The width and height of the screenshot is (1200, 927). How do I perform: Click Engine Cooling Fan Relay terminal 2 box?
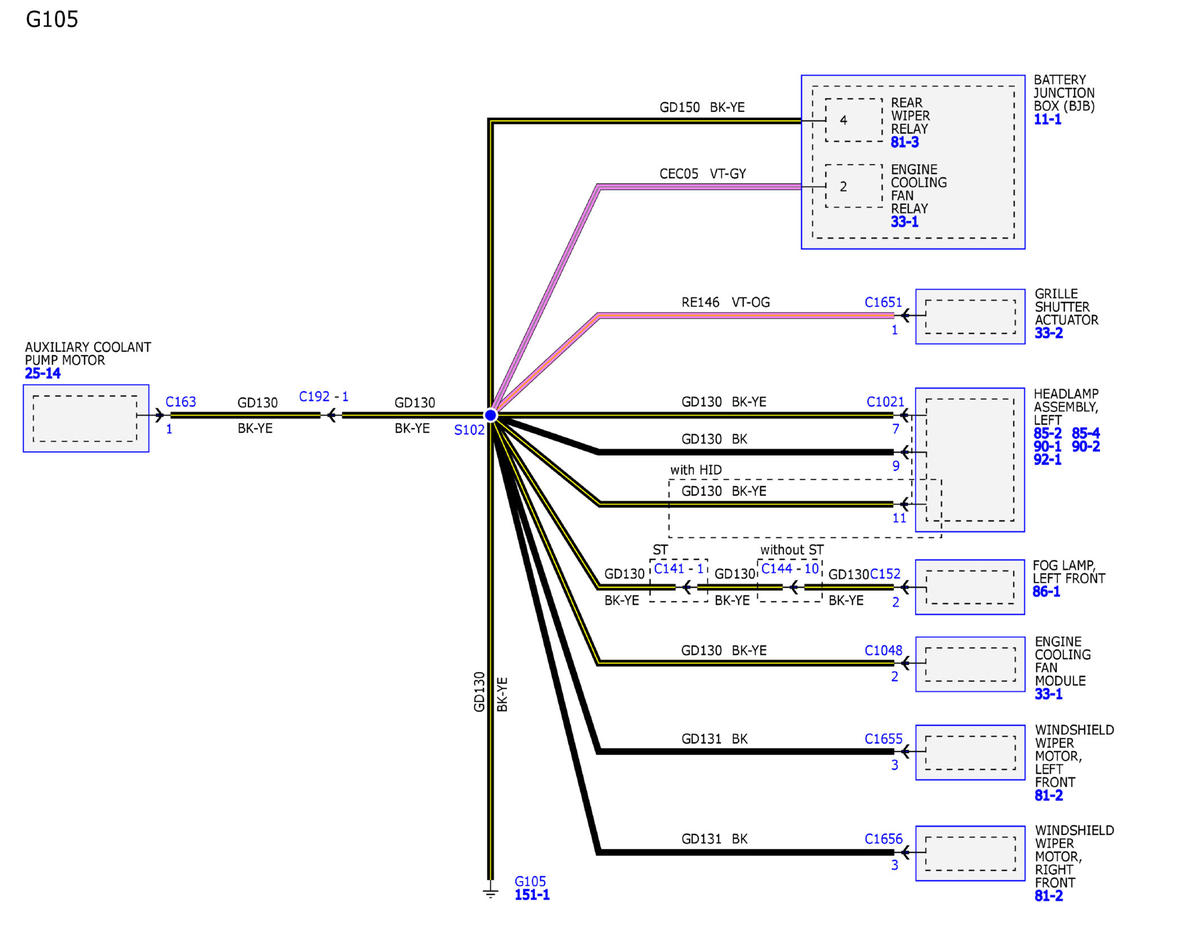[x=854, y=186]
